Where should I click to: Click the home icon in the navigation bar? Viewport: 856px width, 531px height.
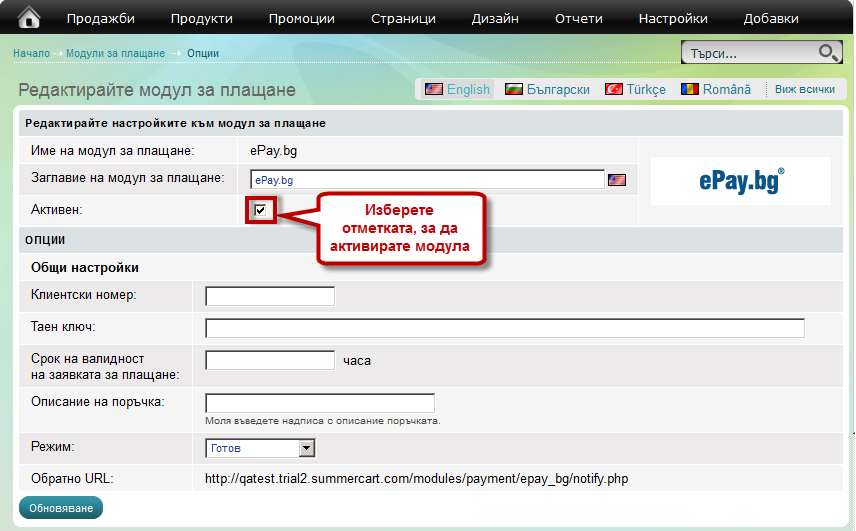coord(29,18)
